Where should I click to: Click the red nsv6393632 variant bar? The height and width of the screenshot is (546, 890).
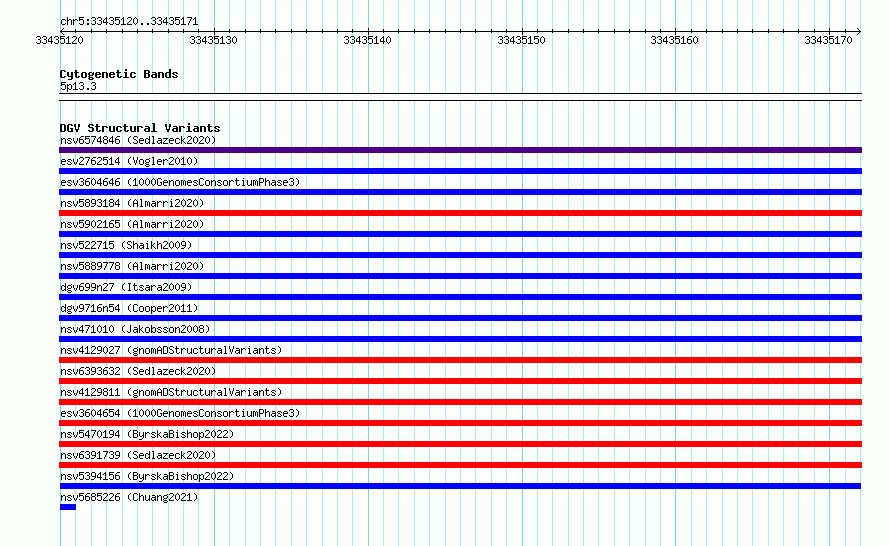click(x=460, y=381)
